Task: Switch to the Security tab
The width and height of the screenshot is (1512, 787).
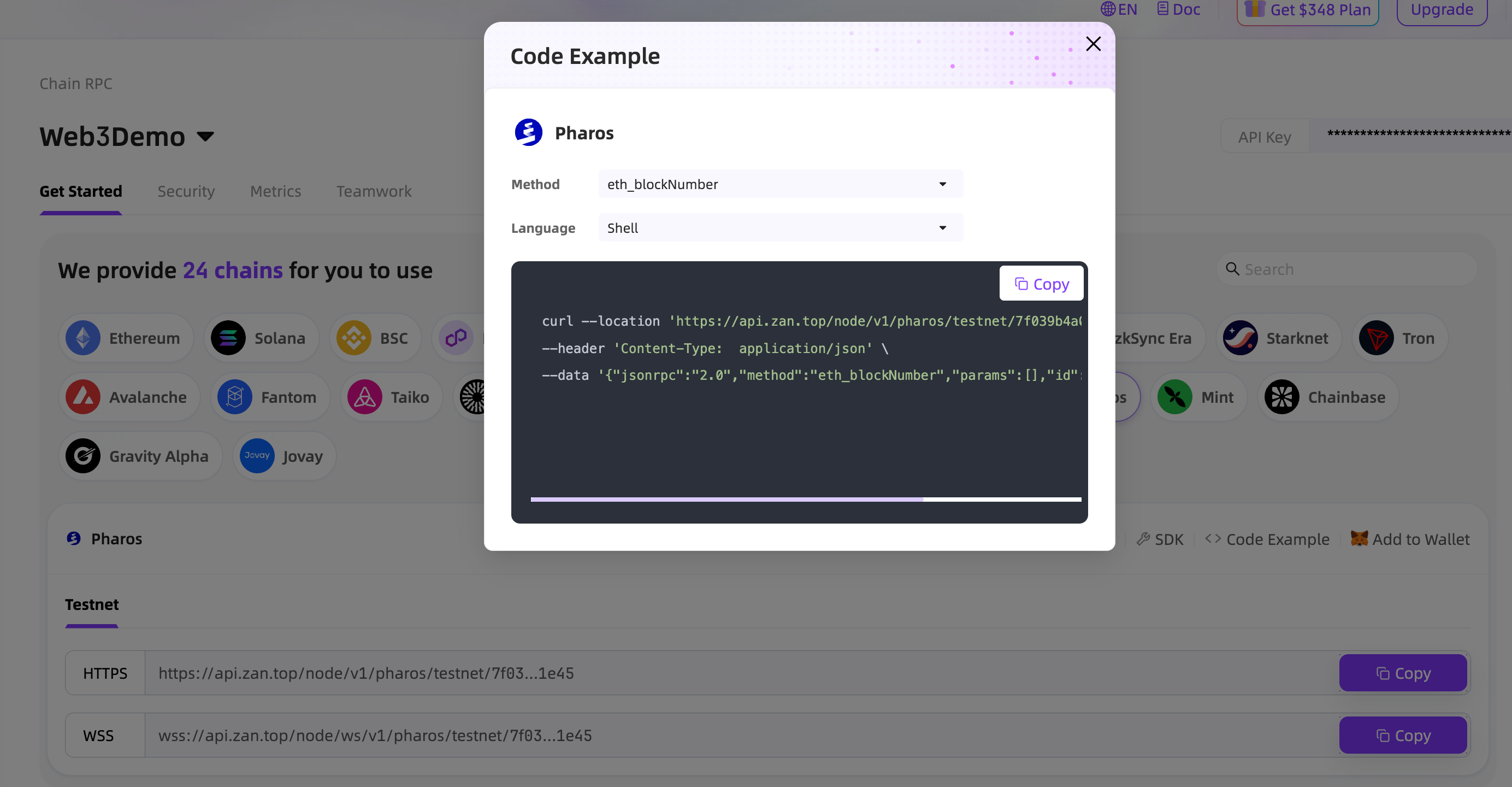Action: point(186,191)
